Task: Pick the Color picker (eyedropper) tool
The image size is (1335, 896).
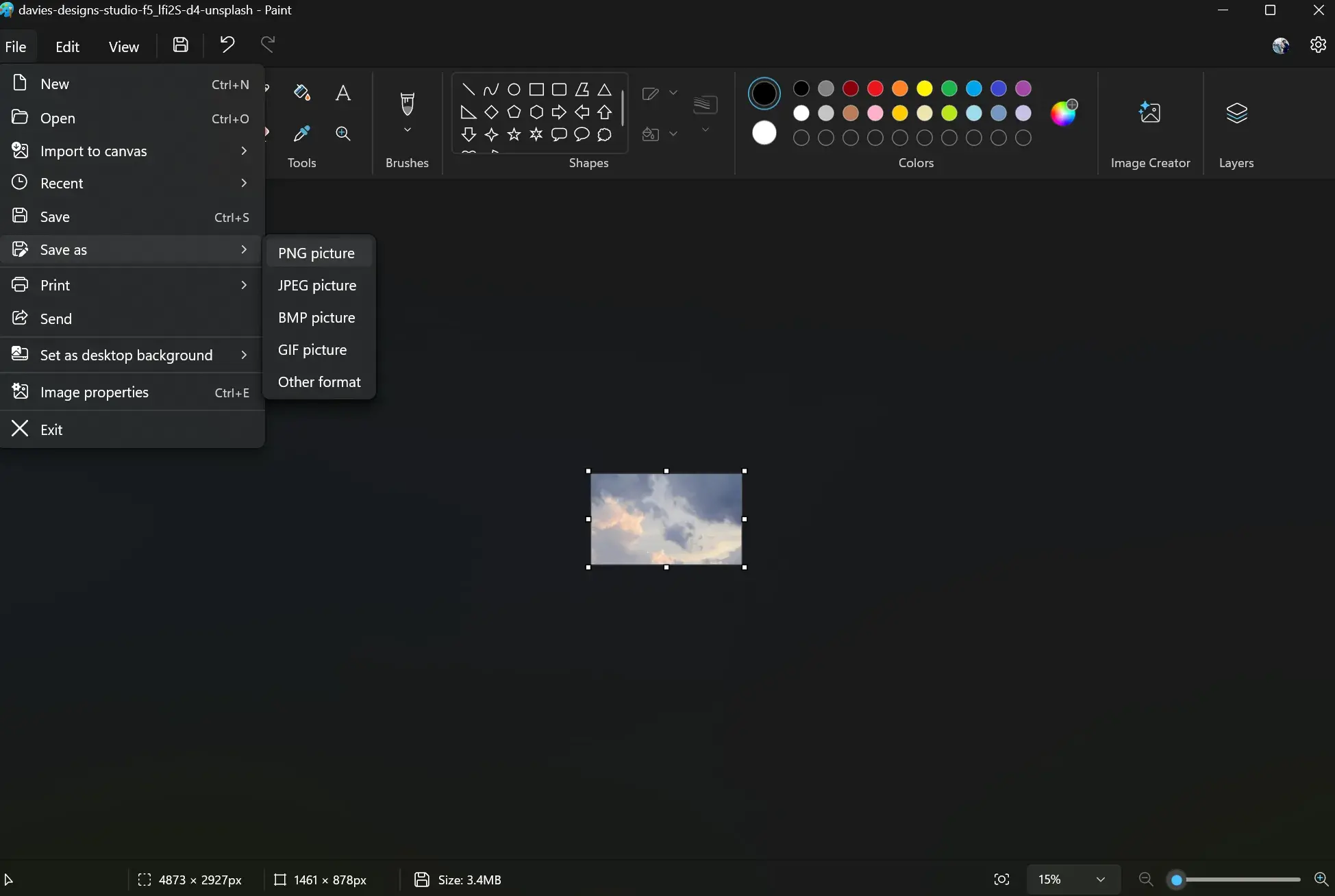Action: click(301, 134)
